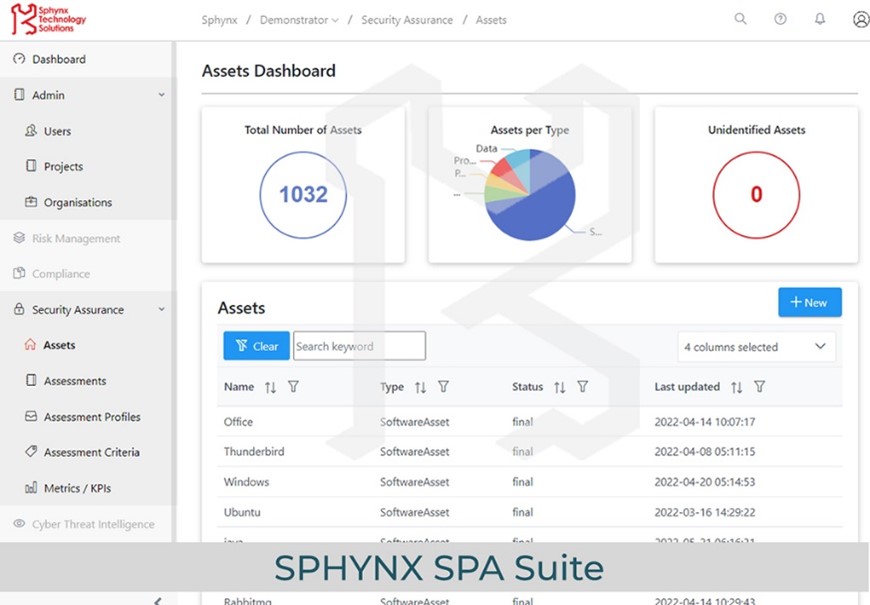Click the Sphynx breadcrumb link

(219, 20)
